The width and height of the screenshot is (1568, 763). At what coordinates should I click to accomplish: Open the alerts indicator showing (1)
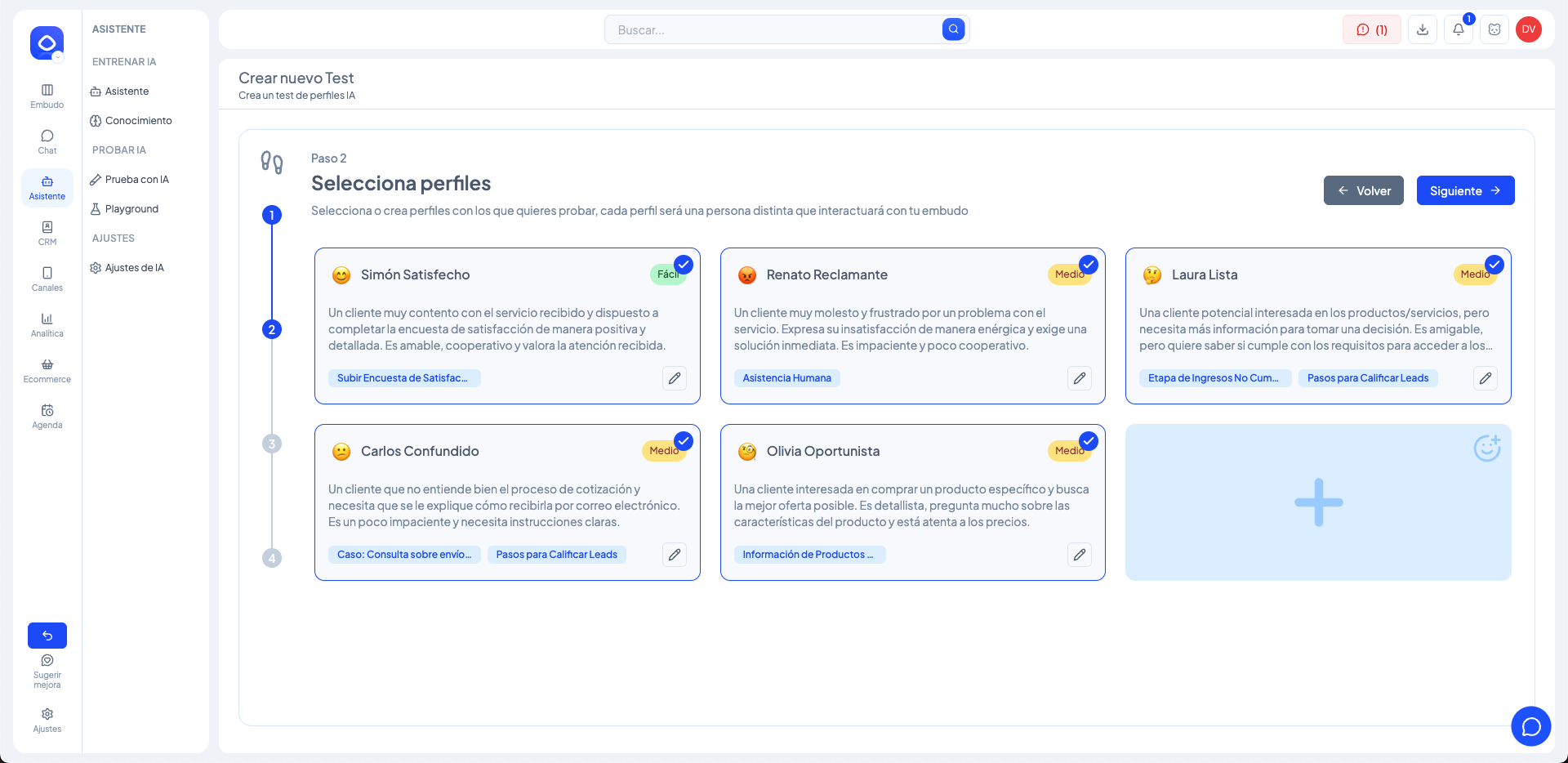(1371, 29)
